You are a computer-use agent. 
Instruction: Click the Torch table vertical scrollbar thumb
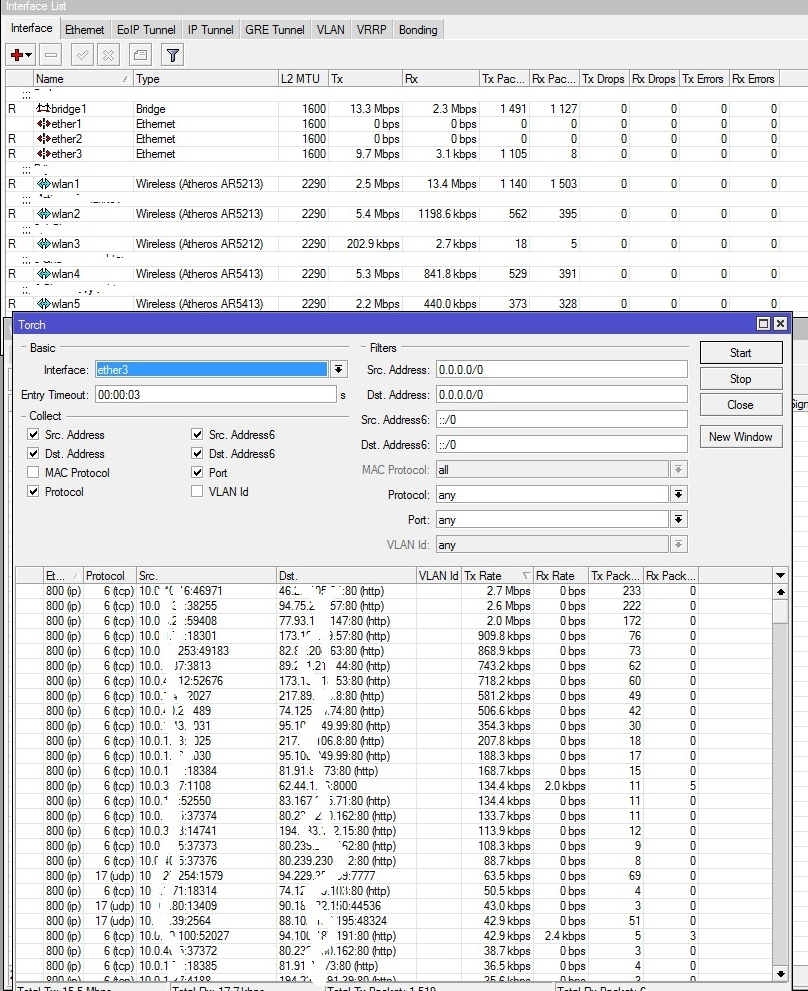pyautogui.click(x=781, y=612)
